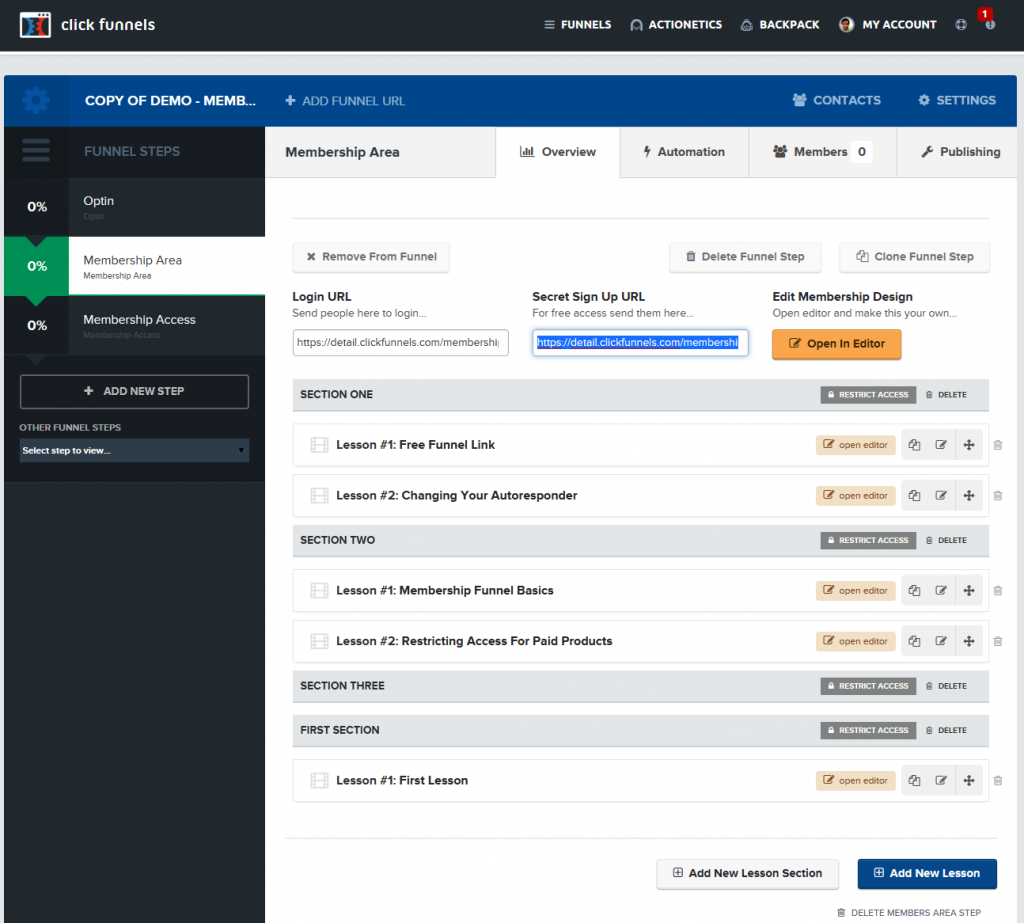Screen dimensions: 1024x923
Task: Select the Secret Sign Up URL input field
Action: point(640,343)
